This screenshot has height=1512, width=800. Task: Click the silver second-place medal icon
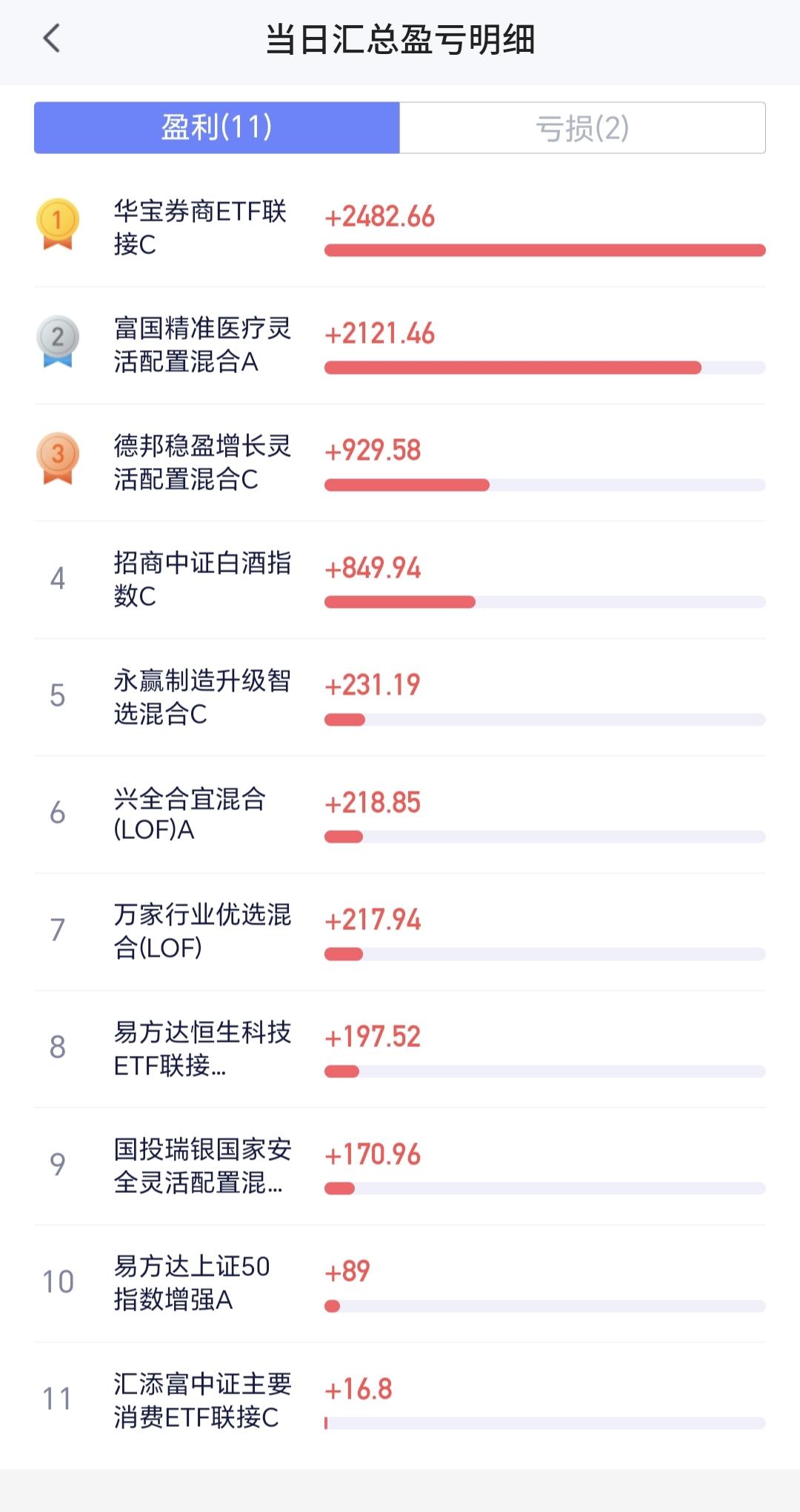tap(58, 341)
